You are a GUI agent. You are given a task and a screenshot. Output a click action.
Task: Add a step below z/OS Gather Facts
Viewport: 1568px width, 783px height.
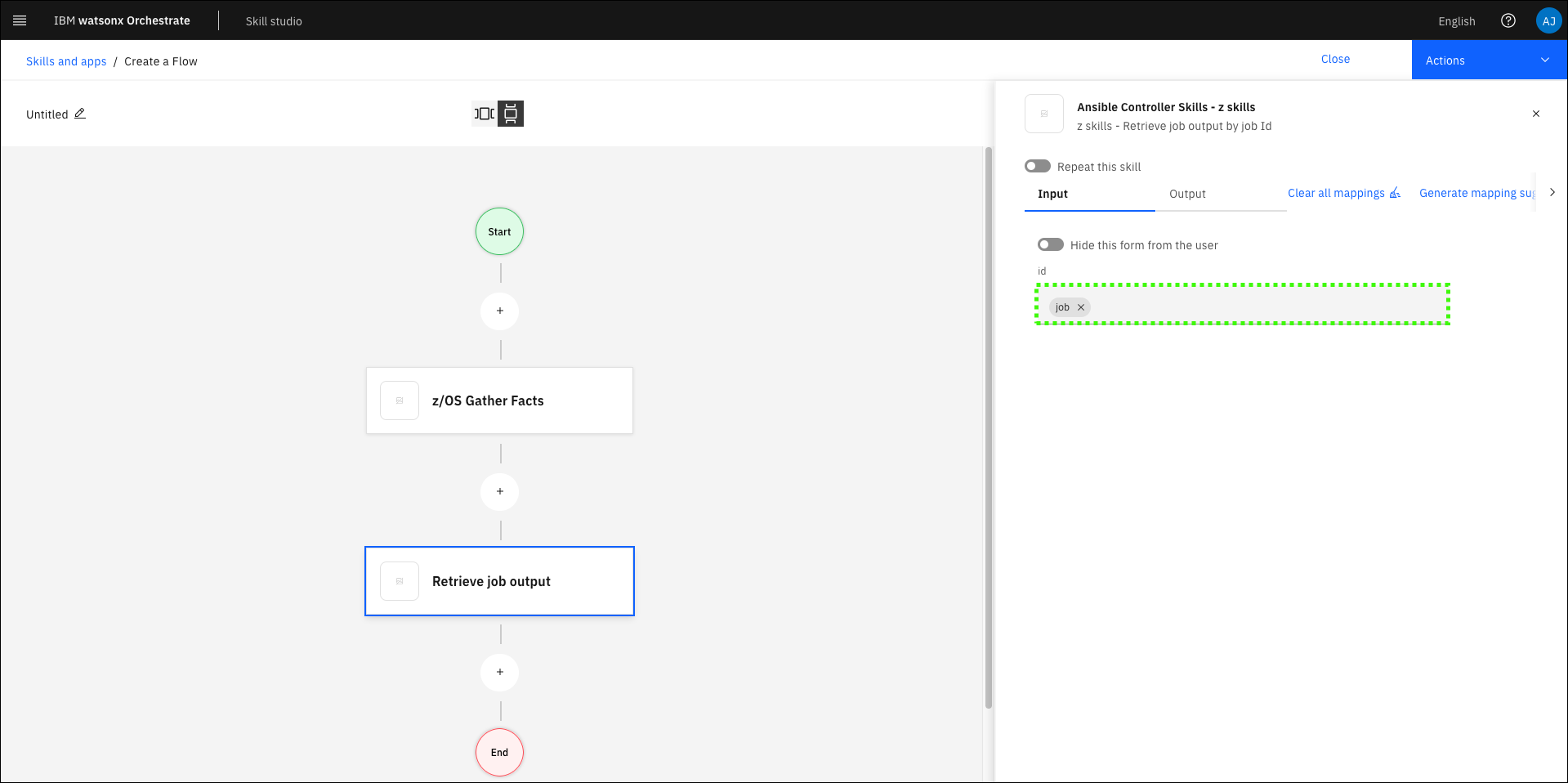coord(499,491)
